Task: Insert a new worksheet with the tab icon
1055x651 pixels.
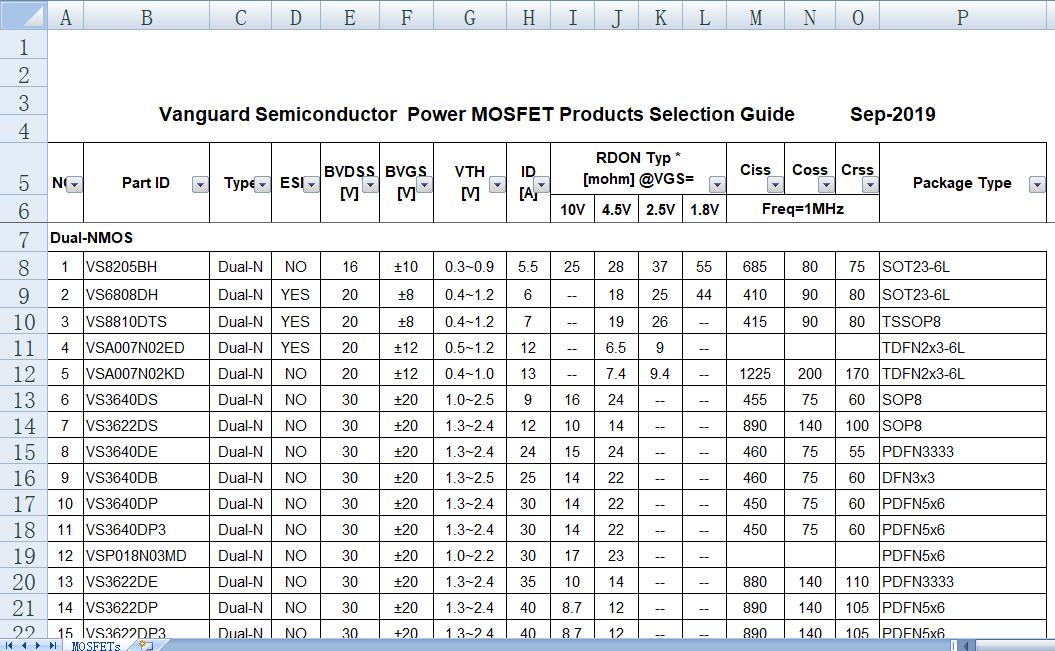Action: click(146, 646)
